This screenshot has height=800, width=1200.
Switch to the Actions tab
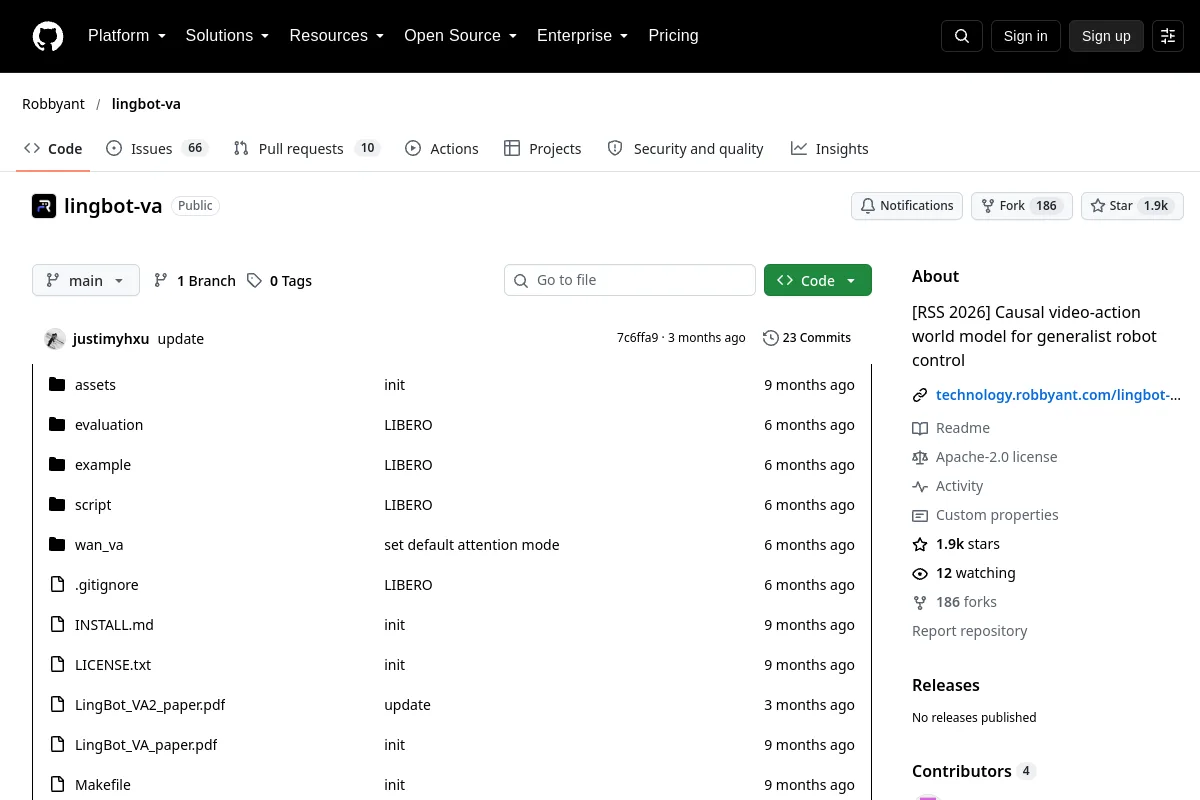coord(442,149)
